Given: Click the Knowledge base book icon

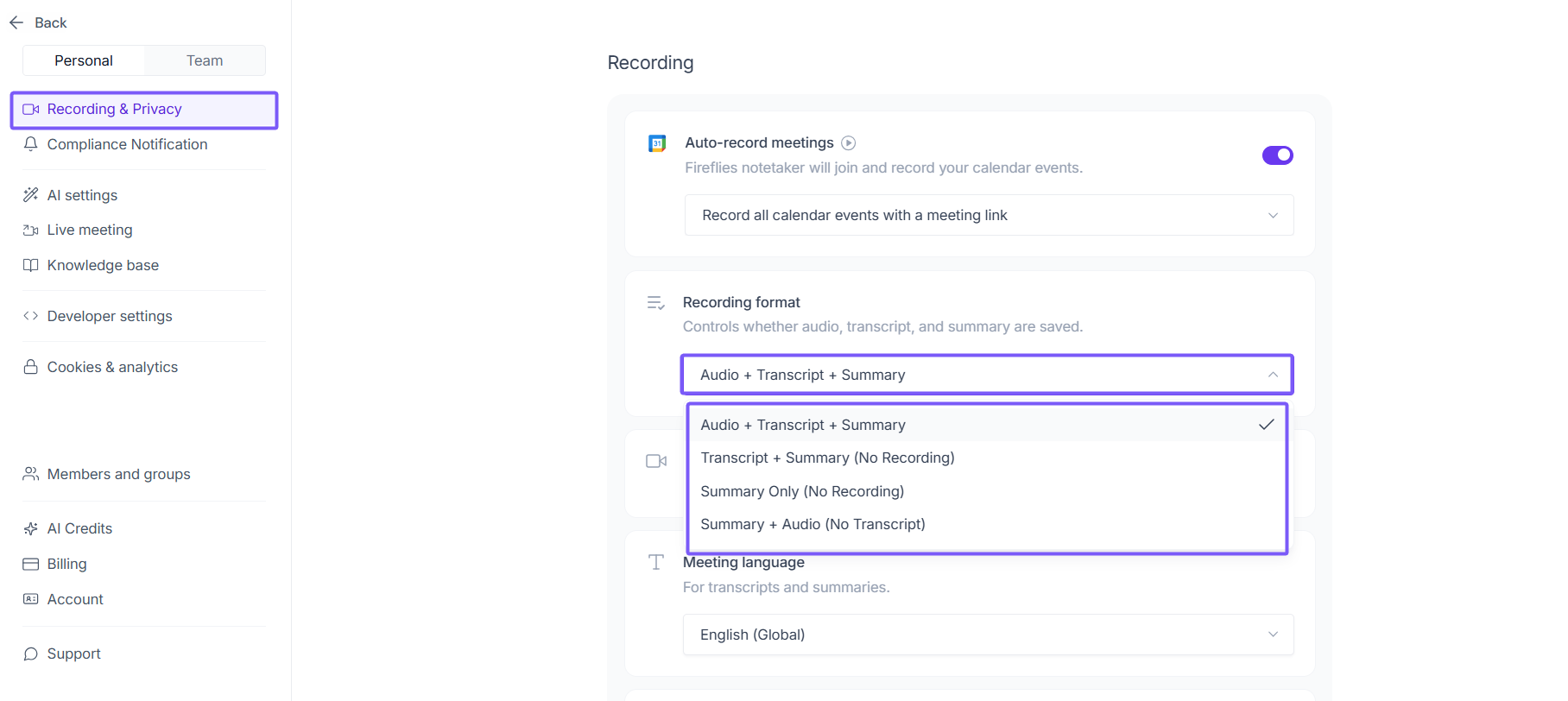Looking at the screenshot, I should pos(31,265).
